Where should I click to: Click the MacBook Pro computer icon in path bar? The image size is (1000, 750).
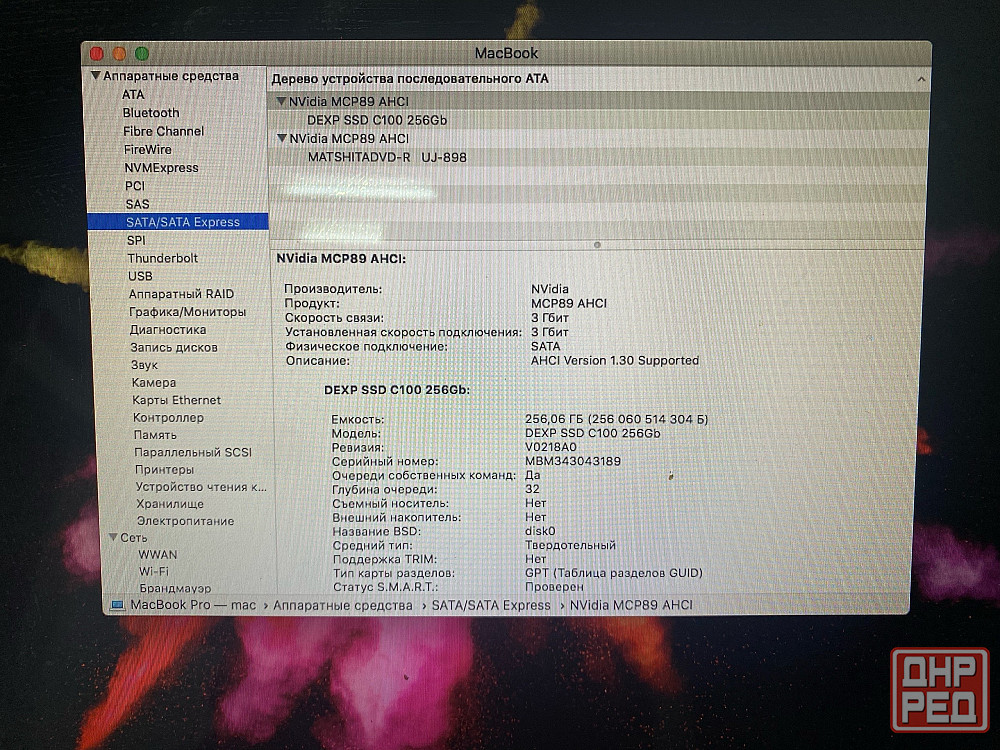pyautogui.click(x=118, y=605)
